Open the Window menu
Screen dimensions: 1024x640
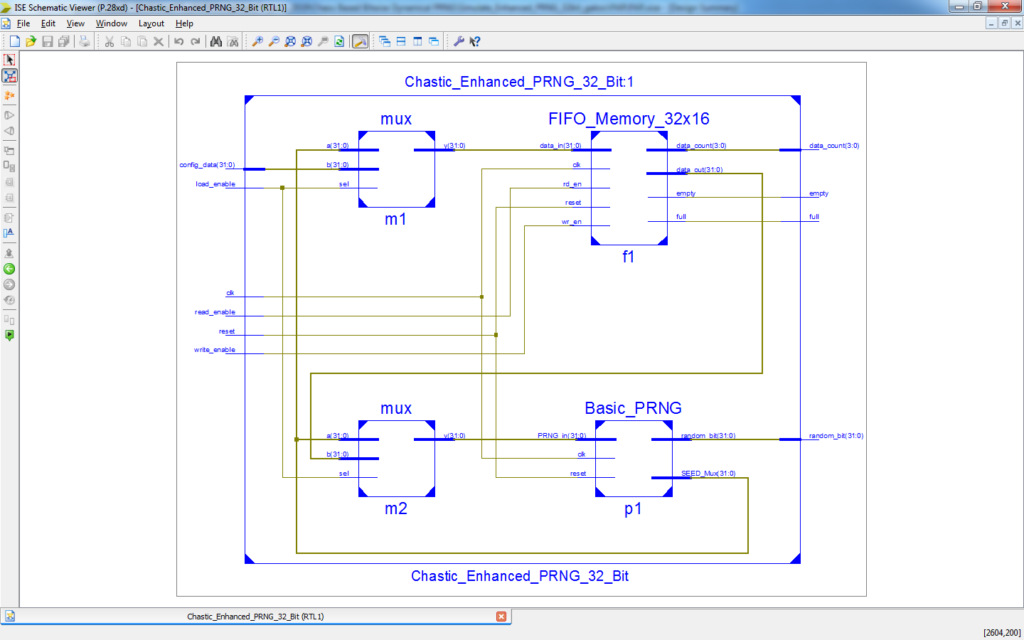pyautogui.click(x=111, y=23)
